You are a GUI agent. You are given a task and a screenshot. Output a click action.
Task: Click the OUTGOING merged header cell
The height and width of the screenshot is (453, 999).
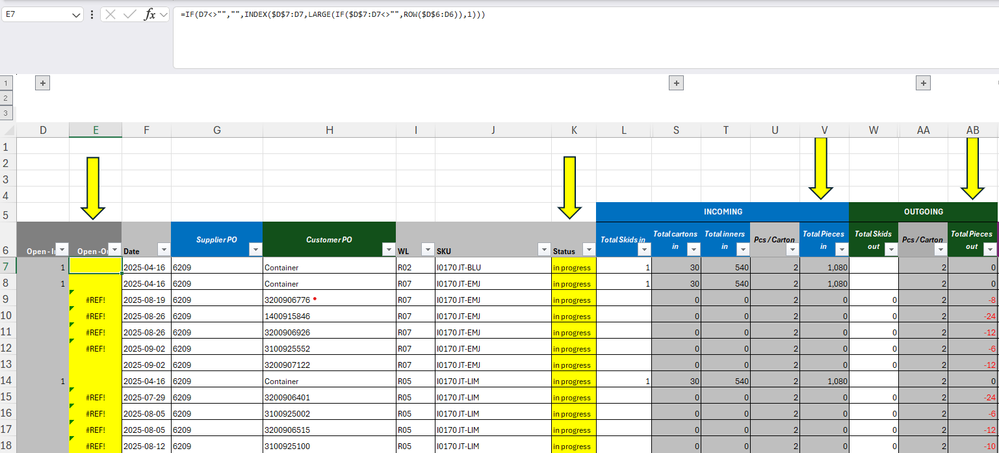pos(923,212)
